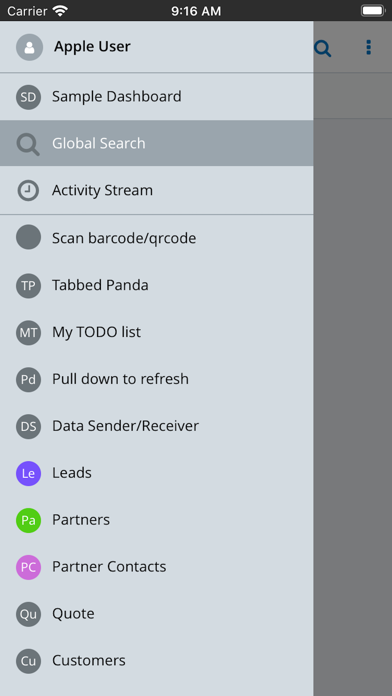Go to Quote module
This screenshot has height=696, width=392.
point(157,614)
